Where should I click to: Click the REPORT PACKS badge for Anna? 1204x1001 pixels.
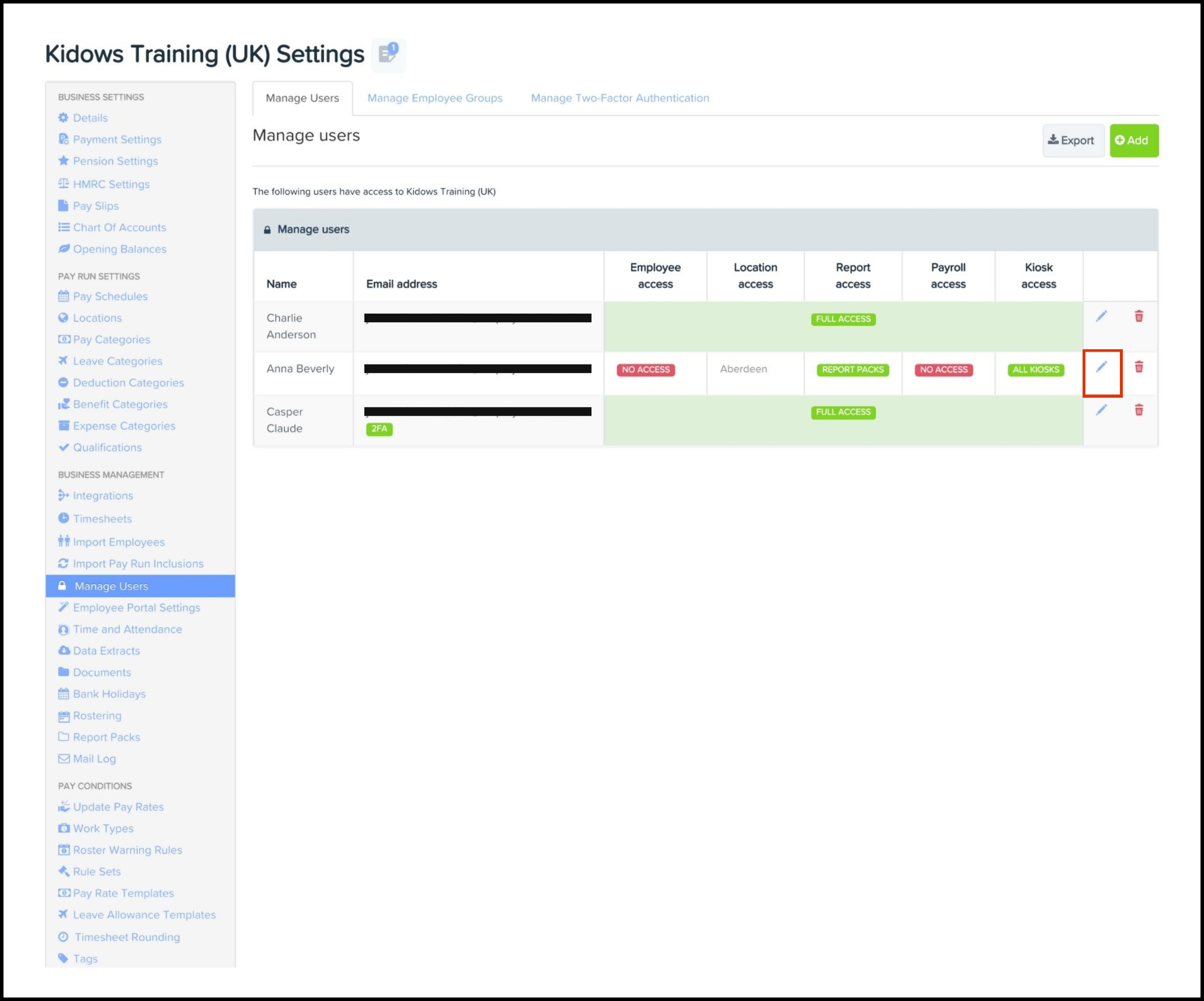[x=852, y=370]
